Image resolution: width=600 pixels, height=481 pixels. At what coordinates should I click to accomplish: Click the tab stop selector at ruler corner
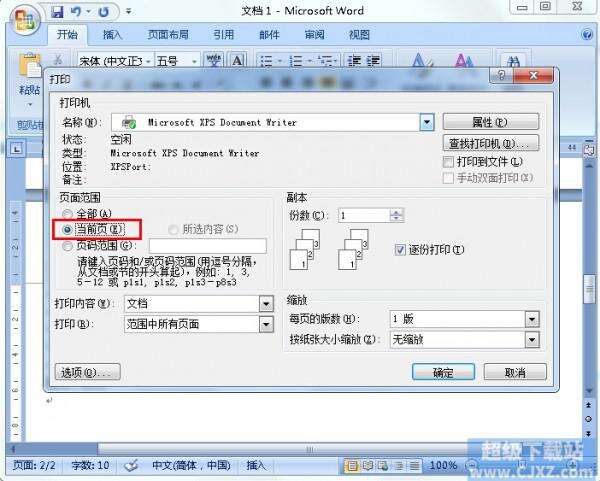[16, 148]
